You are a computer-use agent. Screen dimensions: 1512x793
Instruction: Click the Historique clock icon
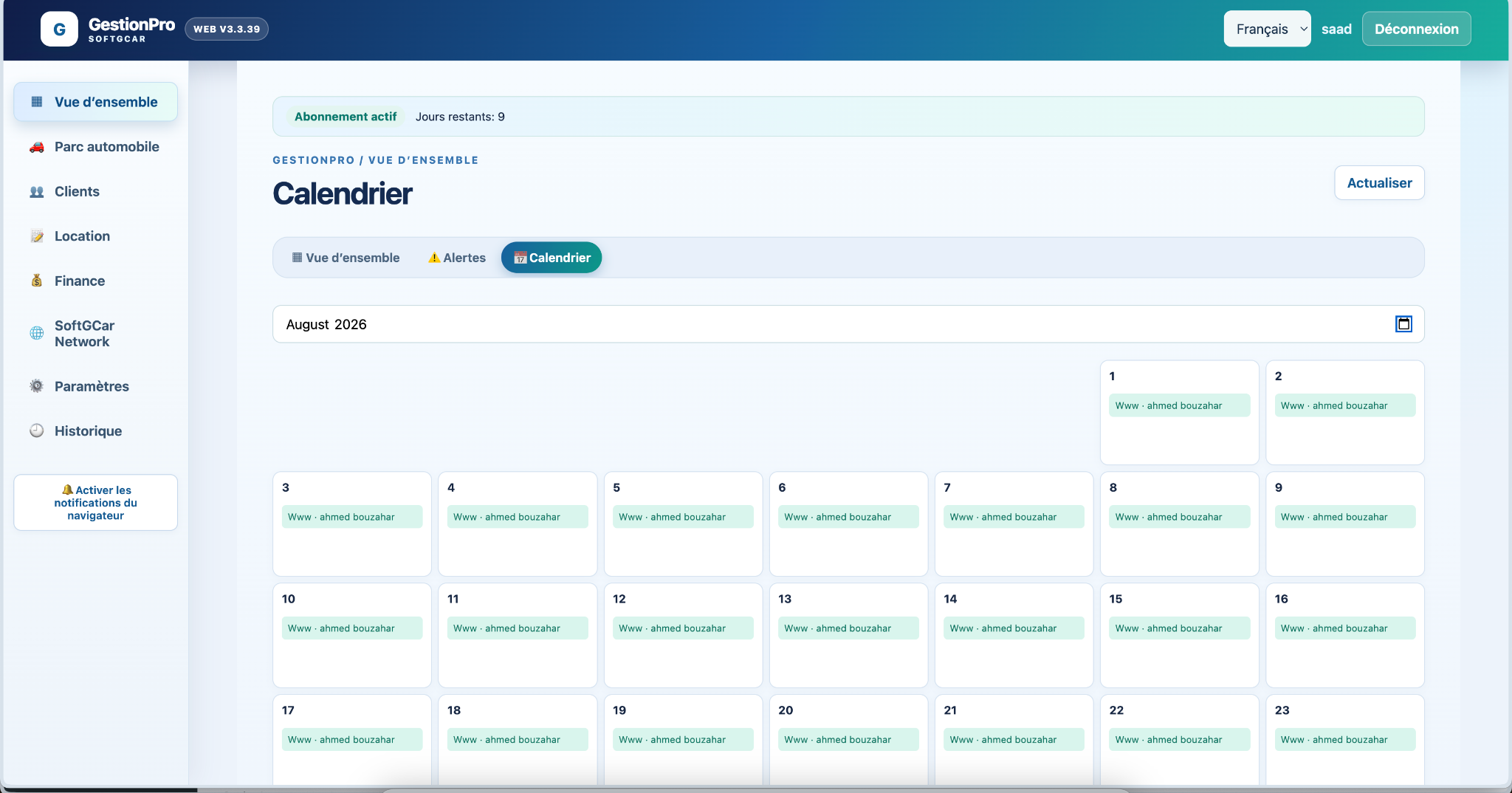37,430
